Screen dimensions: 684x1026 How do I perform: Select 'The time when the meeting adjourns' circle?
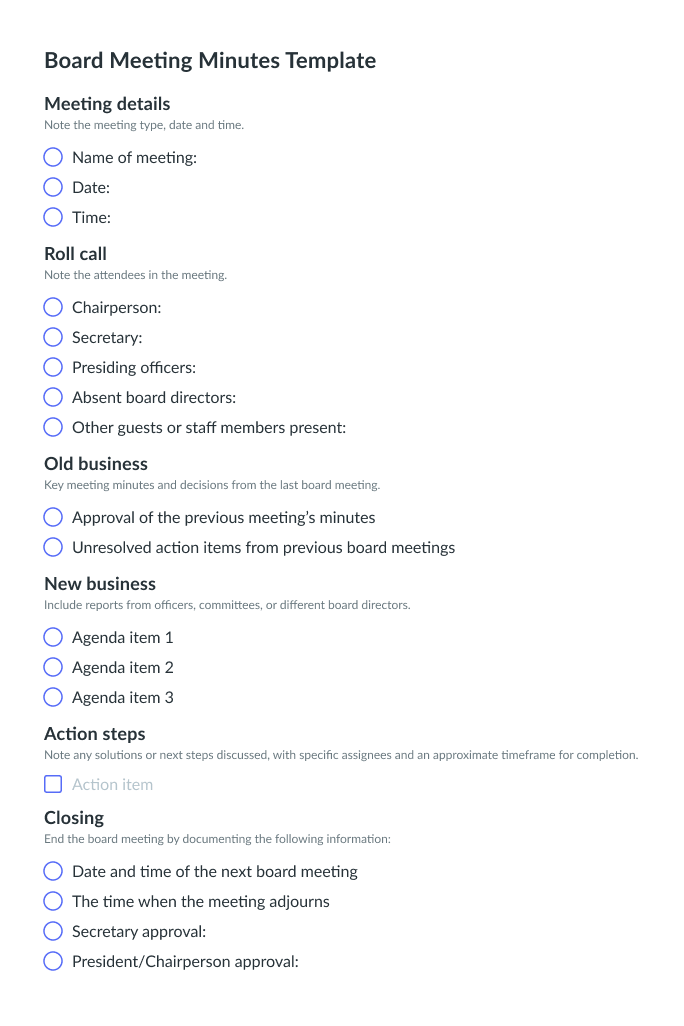pyautogui.click(x=53, y=901)
